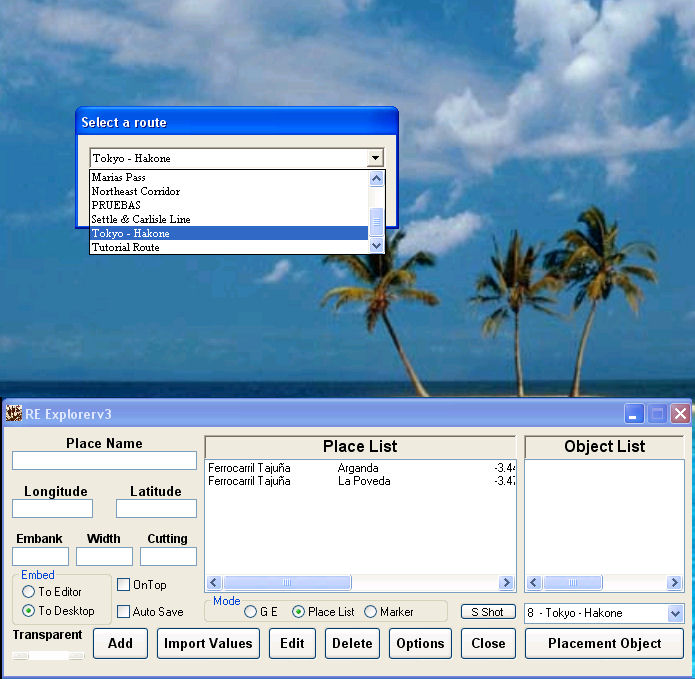Choose Tutorial Route from dropdown list
This screenshot has width=695, height=679.
pos(125,247)
